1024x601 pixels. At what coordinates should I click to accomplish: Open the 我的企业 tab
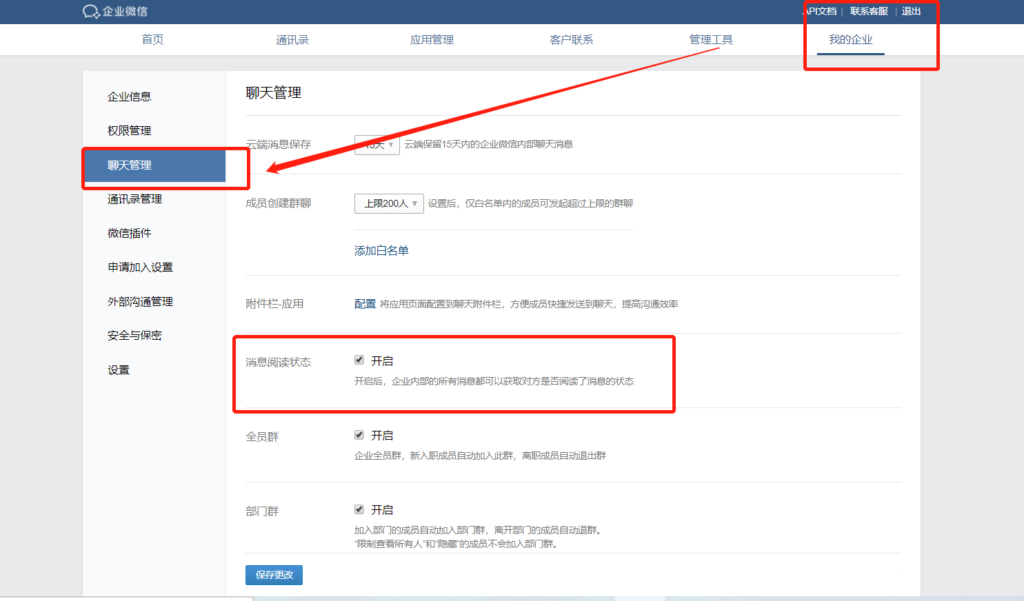850,40
